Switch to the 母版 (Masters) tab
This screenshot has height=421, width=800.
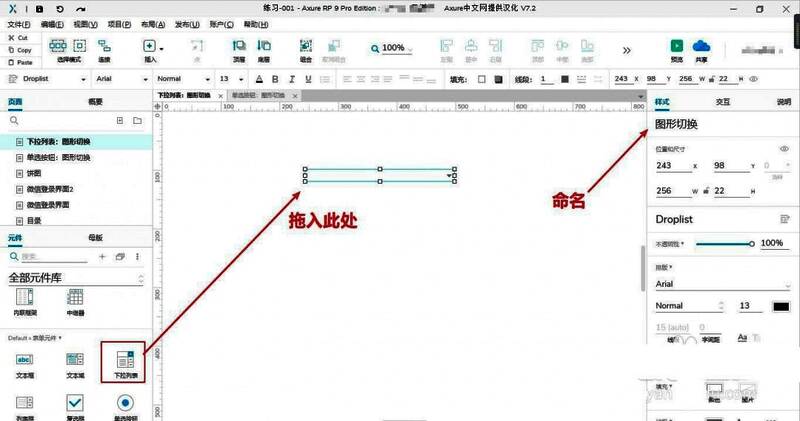pyautogui.click(x=95, y=237)
